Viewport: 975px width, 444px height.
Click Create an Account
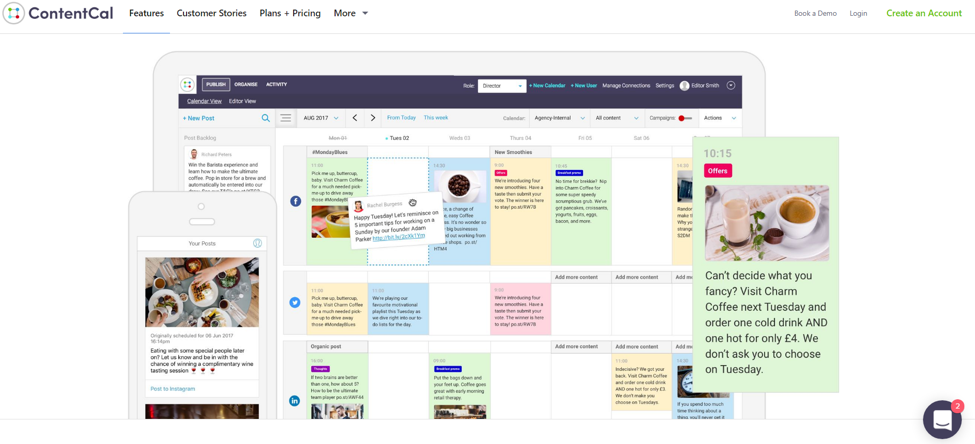(x=924, y=13)
